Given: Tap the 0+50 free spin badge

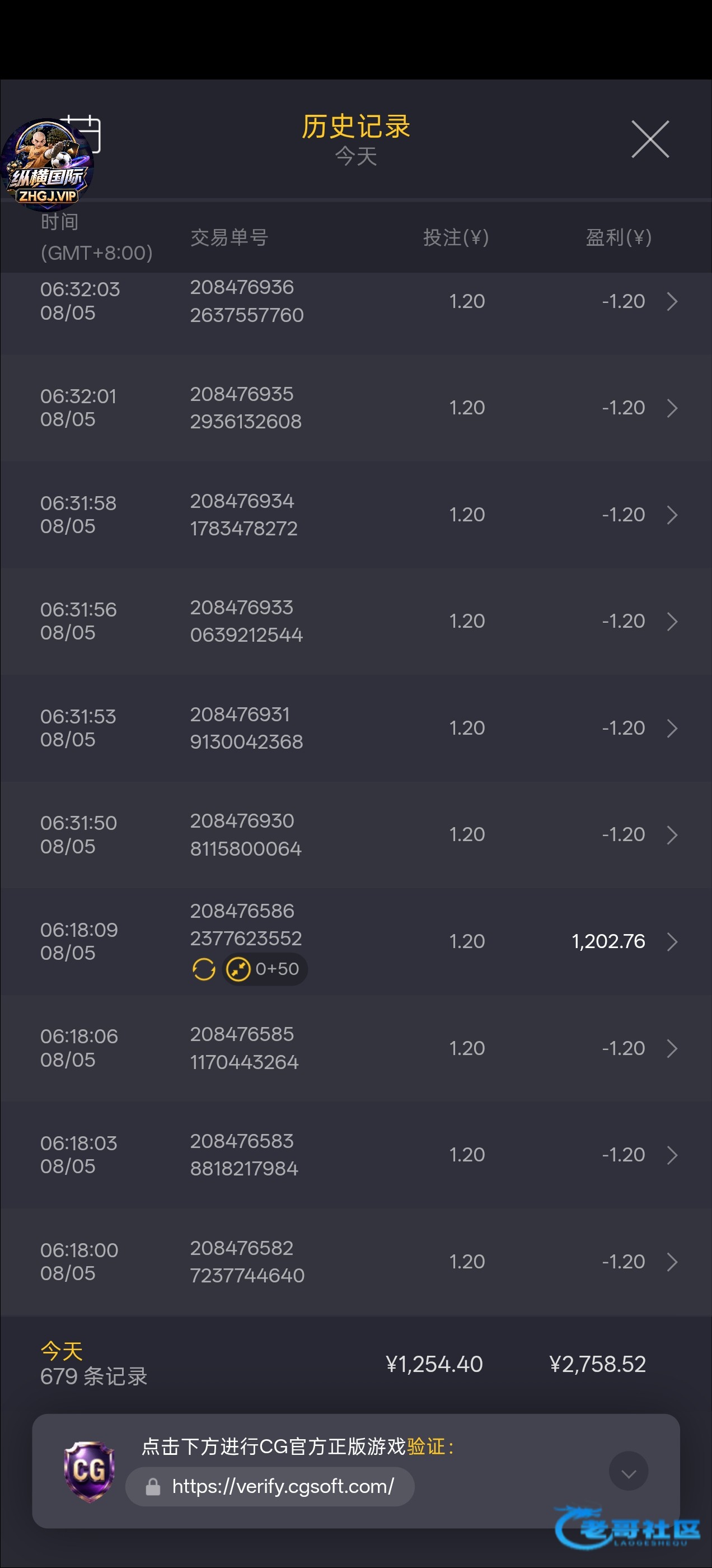Looking at the screenshot, I should point(265,969).
